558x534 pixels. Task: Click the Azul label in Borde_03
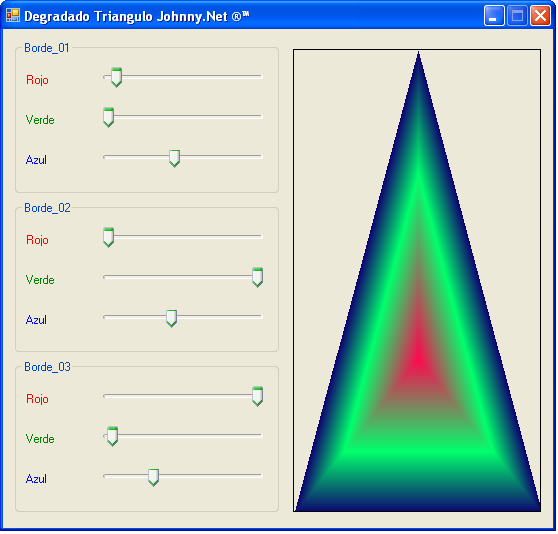[36, 479]
